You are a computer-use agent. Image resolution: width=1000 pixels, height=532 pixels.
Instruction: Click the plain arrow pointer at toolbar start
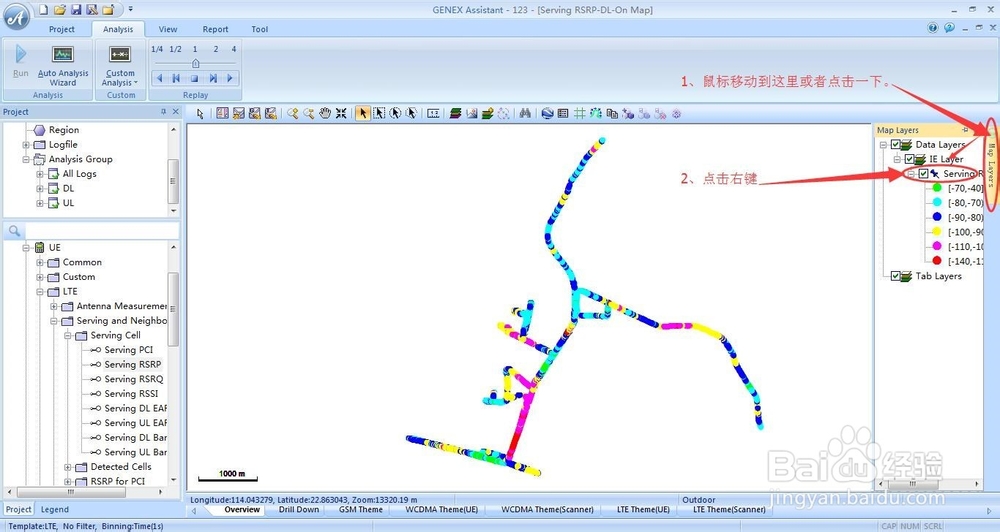pyautogui.click(x=200, y=113)
